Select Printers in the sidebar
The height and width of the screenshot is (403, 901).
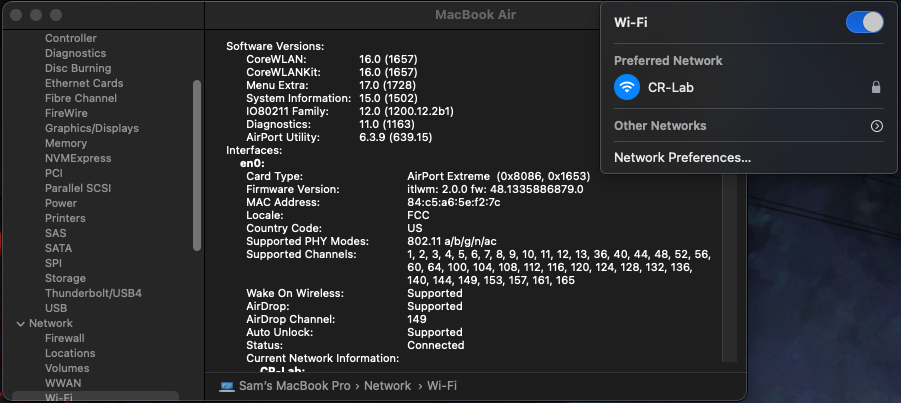click(x=66, y=218)
